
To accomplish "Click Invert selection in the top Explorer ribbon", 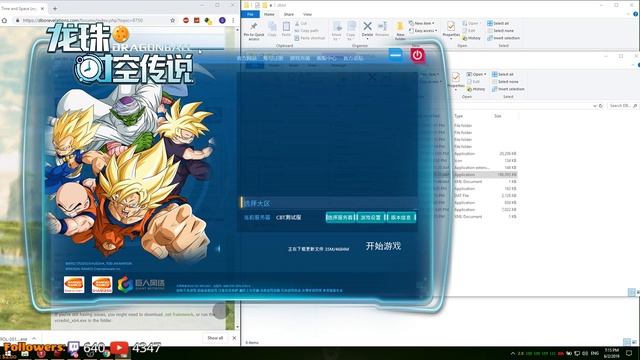I will [504, 38].
